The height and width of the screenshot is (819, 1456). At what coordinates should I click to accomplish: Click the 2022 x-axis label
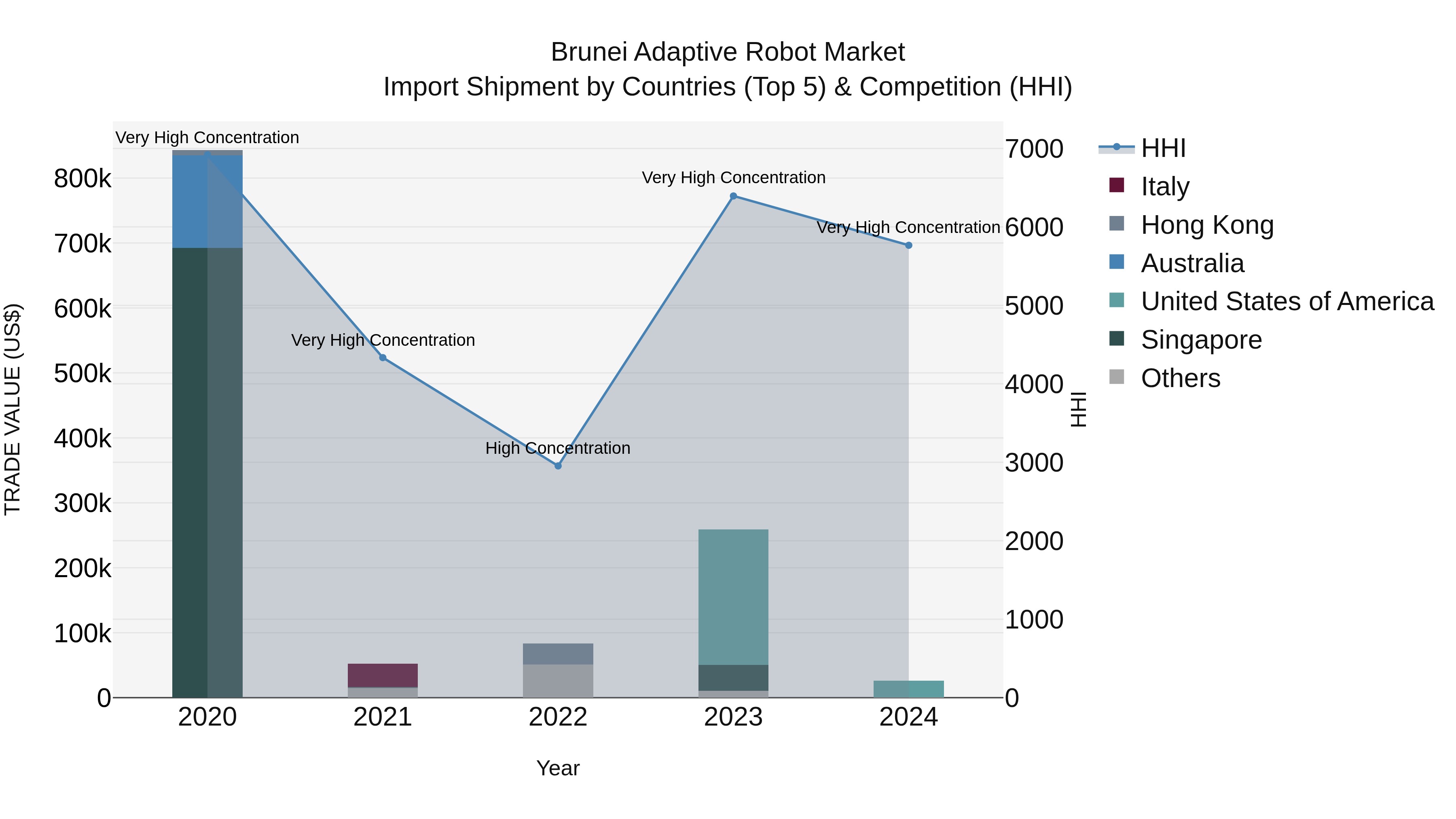tap(558, 717)
